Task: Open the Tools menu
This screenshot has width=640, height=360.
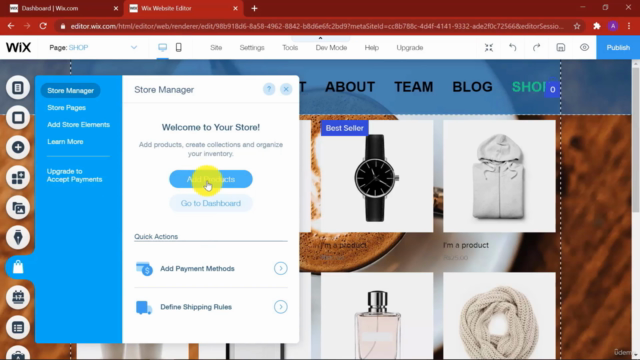Action: pyautogui.click(x=290, y=48)
